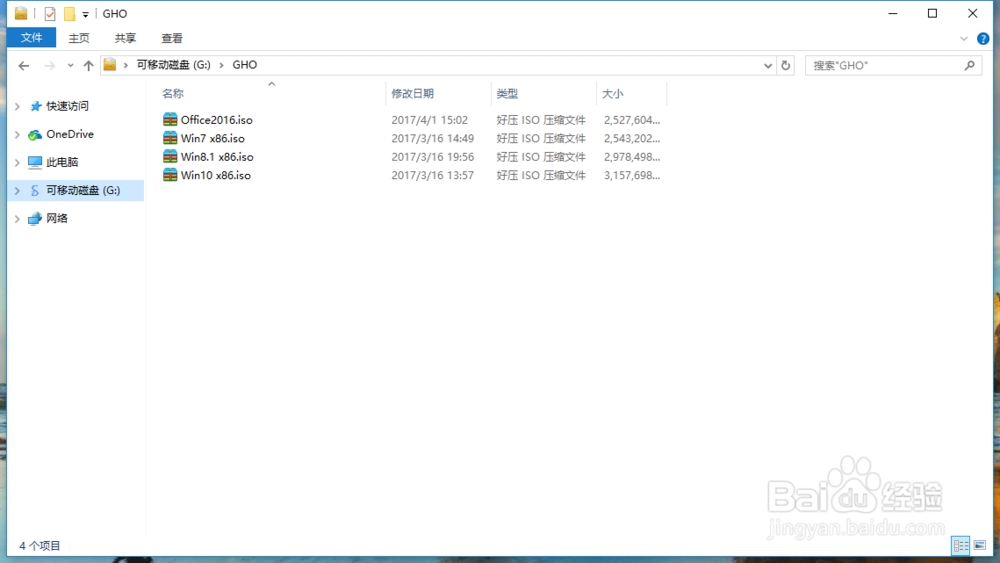The image size is (1000, 563).
Task: Expand the 网络 tree node
Action: point(17,219)
